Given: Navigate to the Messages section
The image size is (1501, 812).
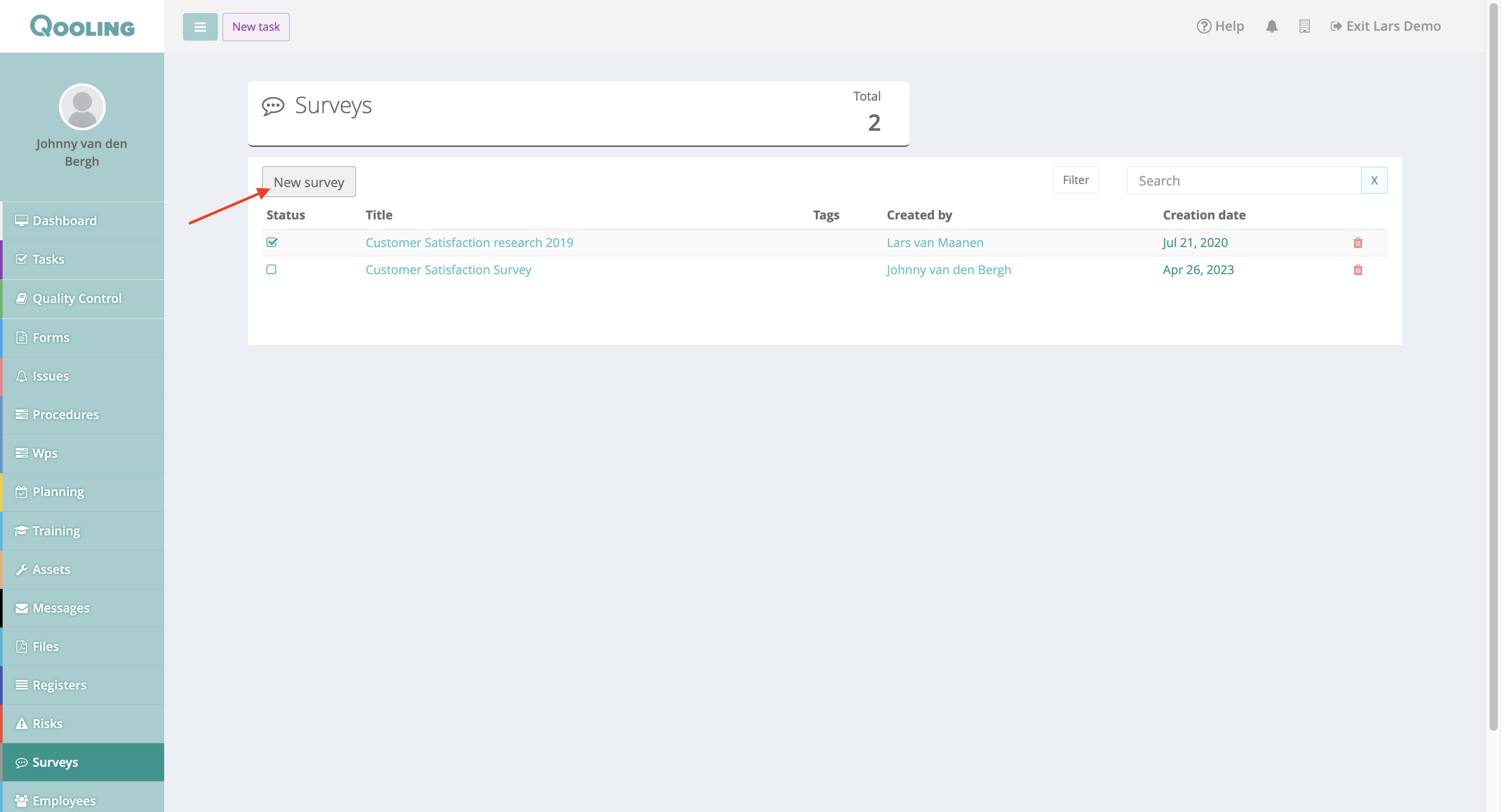Looking at the screenshot, I should tap(60, 608).
